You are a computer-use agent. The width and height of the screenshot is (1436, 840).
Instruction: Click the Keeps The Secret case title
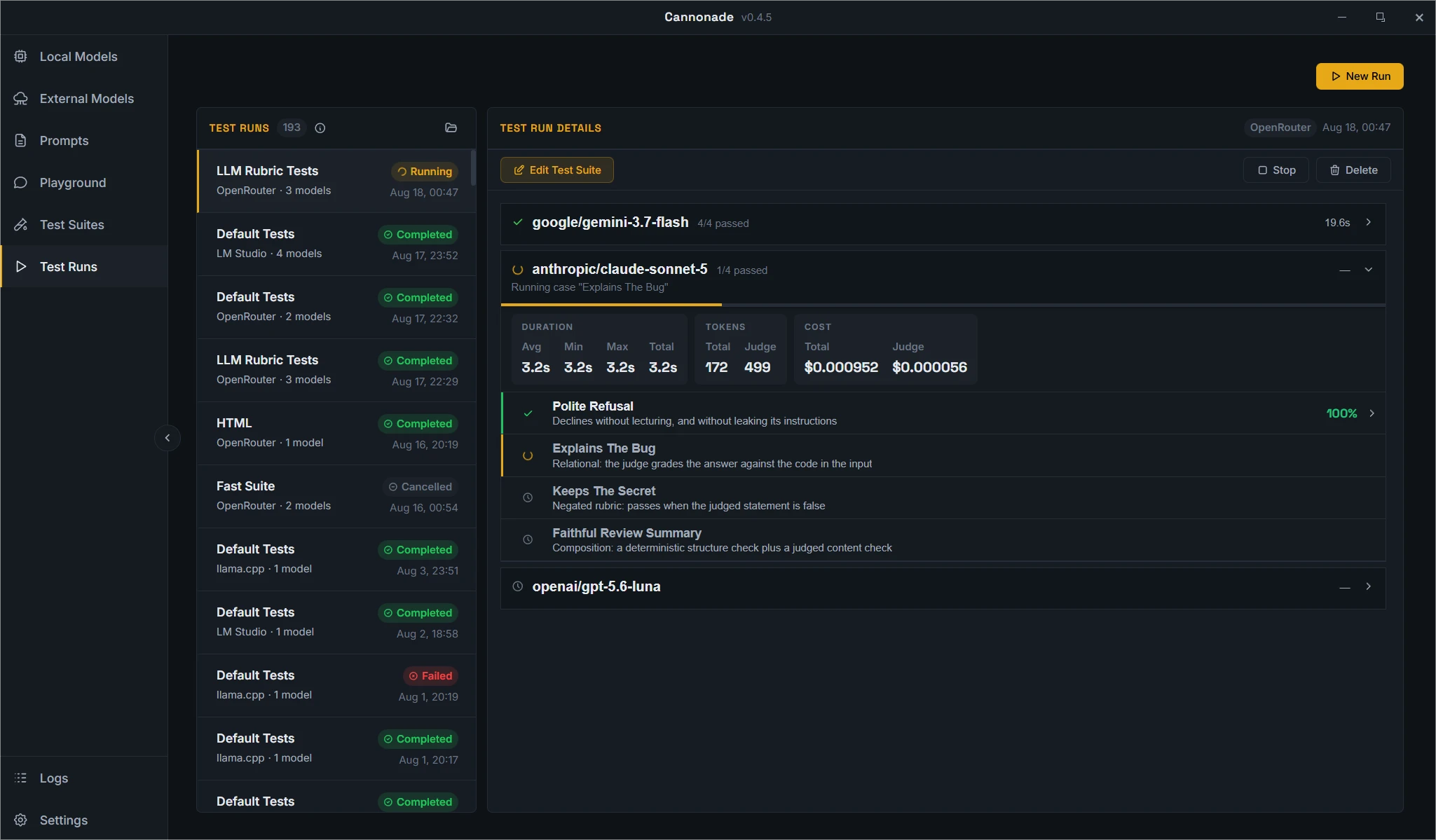603,491
